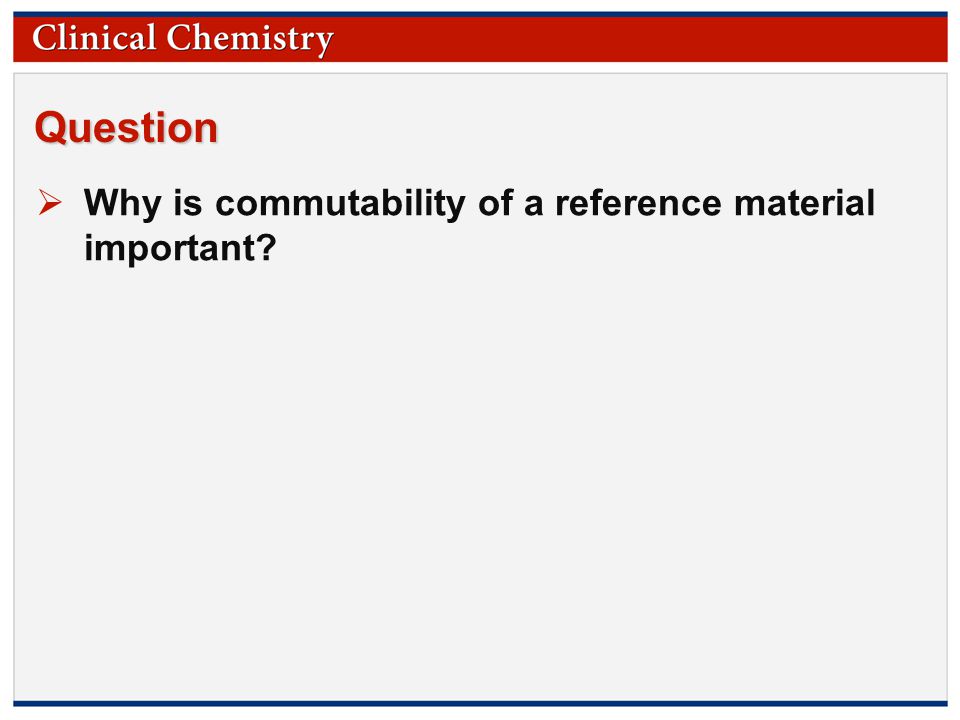Click the letter Q of Question heading

coord(50,127)
